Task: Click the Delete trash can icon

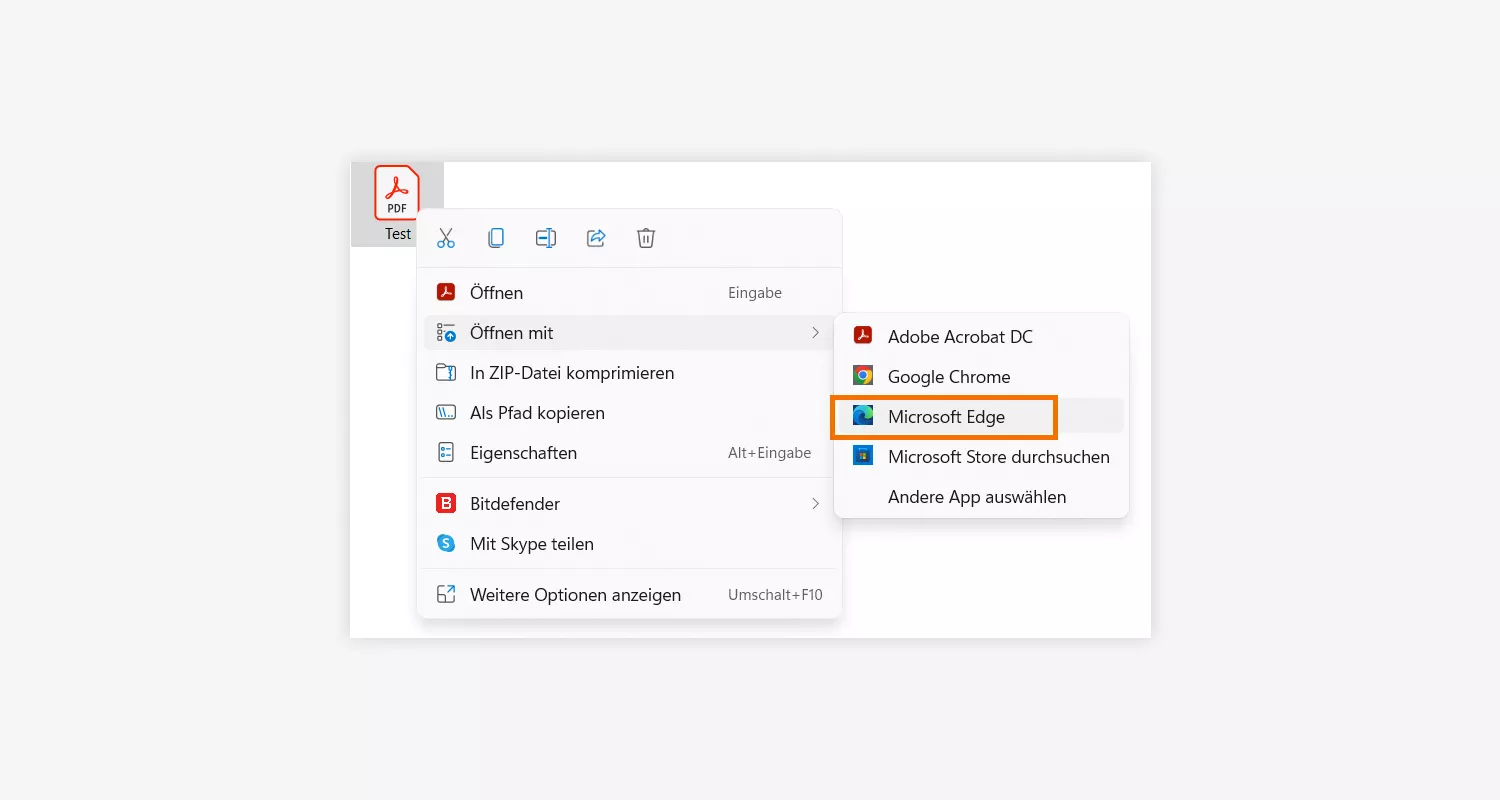Action: (646, 238)
